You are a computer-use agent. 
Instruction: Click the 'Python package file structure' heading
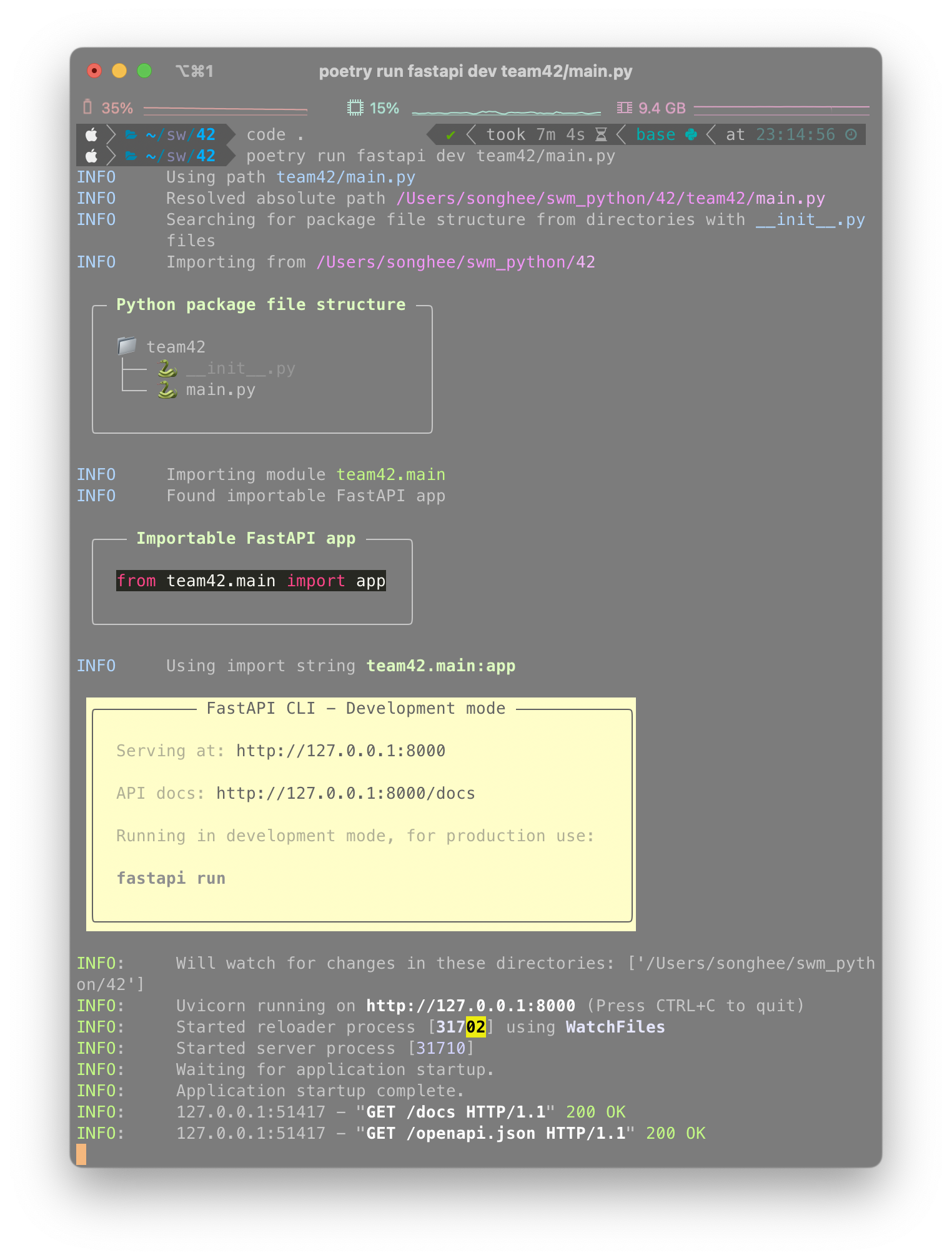pos(260,304)
